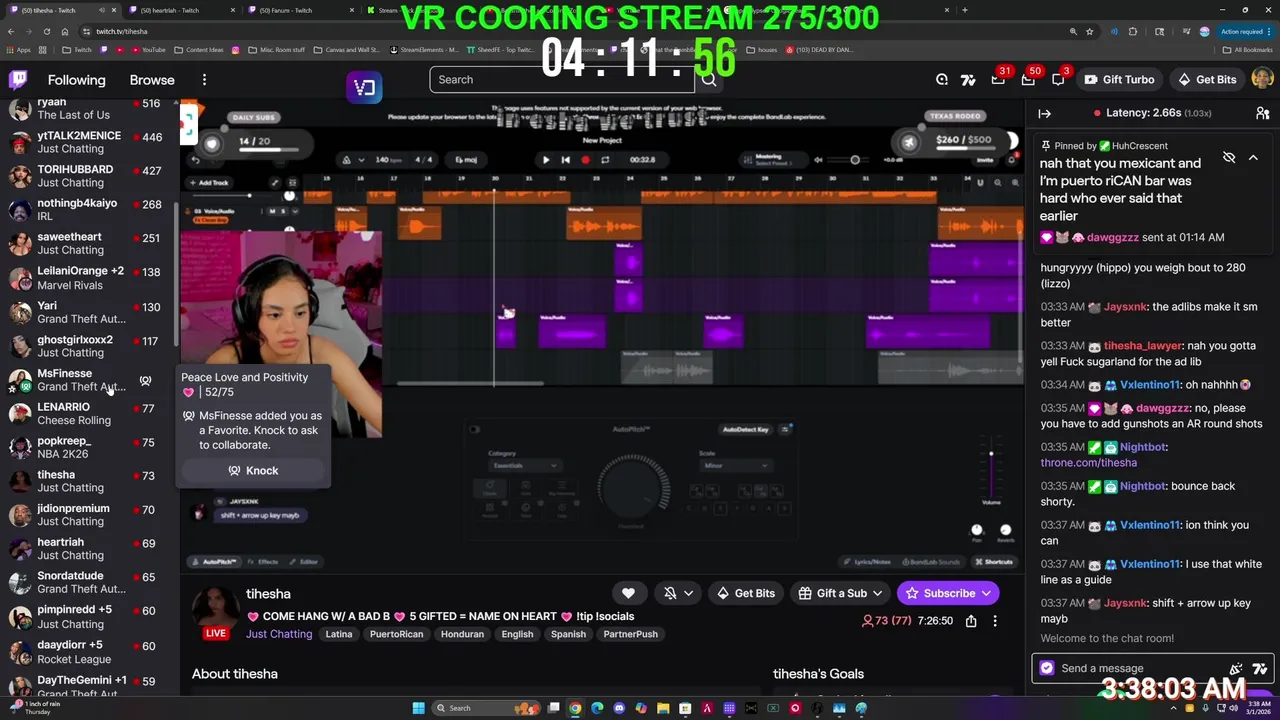Open Windows Start button
Viewport: 1280px width, 720px height.
(x=419, y=708)
